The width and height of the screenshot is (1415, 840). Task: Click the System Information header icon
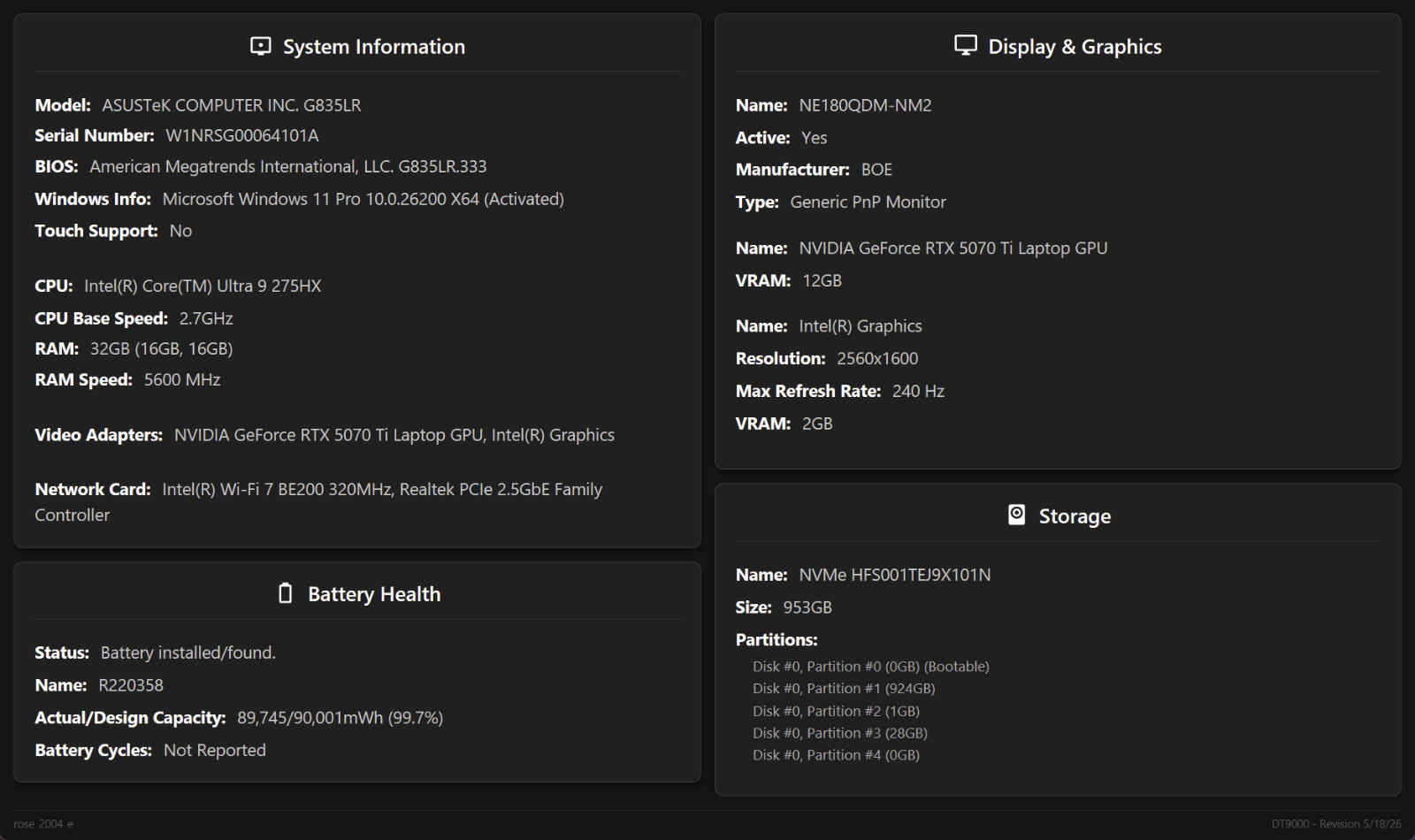coord(261,46)
